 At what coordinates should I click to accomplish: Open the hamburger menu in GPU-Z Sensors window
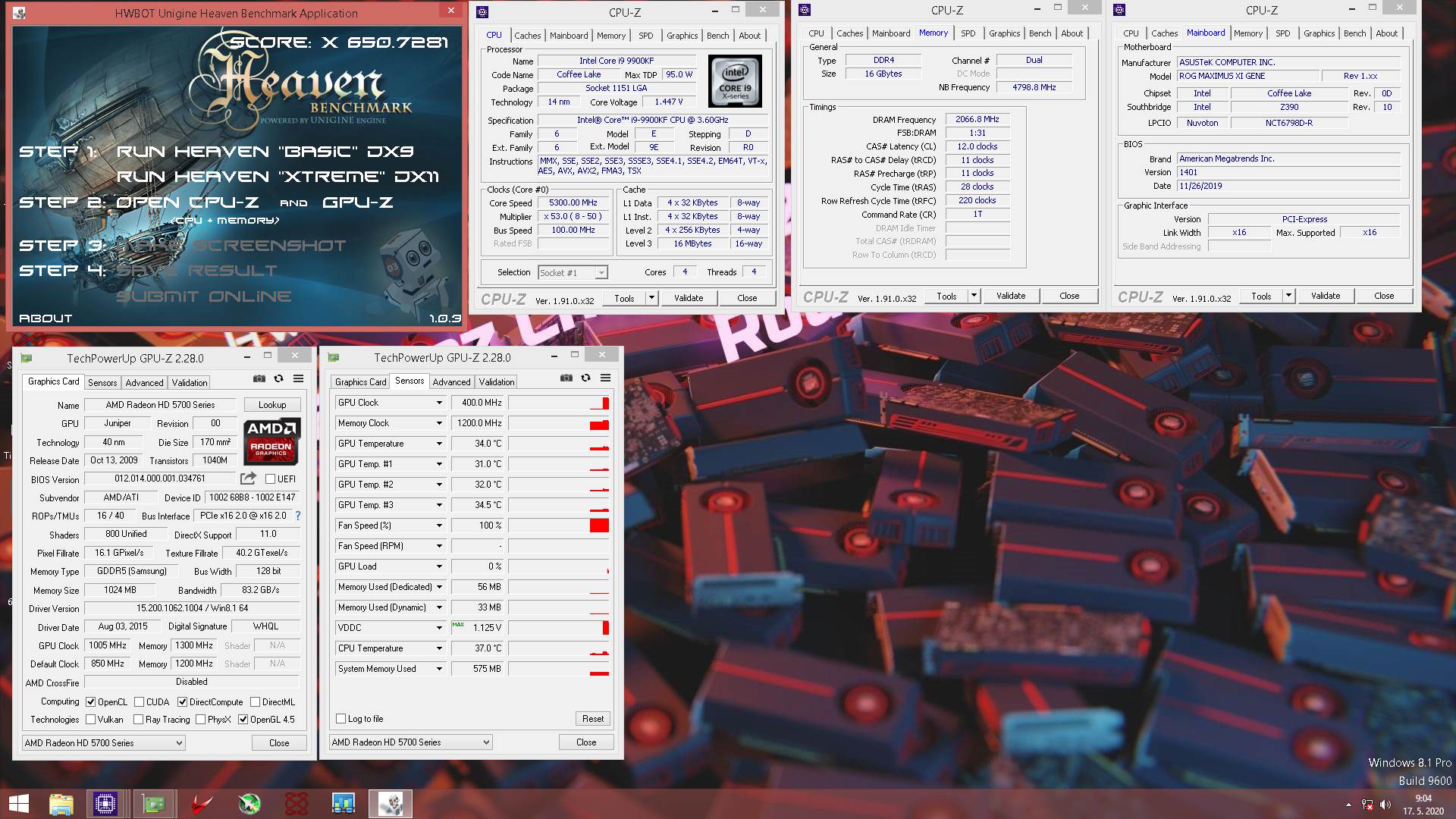tap(606, 378)
